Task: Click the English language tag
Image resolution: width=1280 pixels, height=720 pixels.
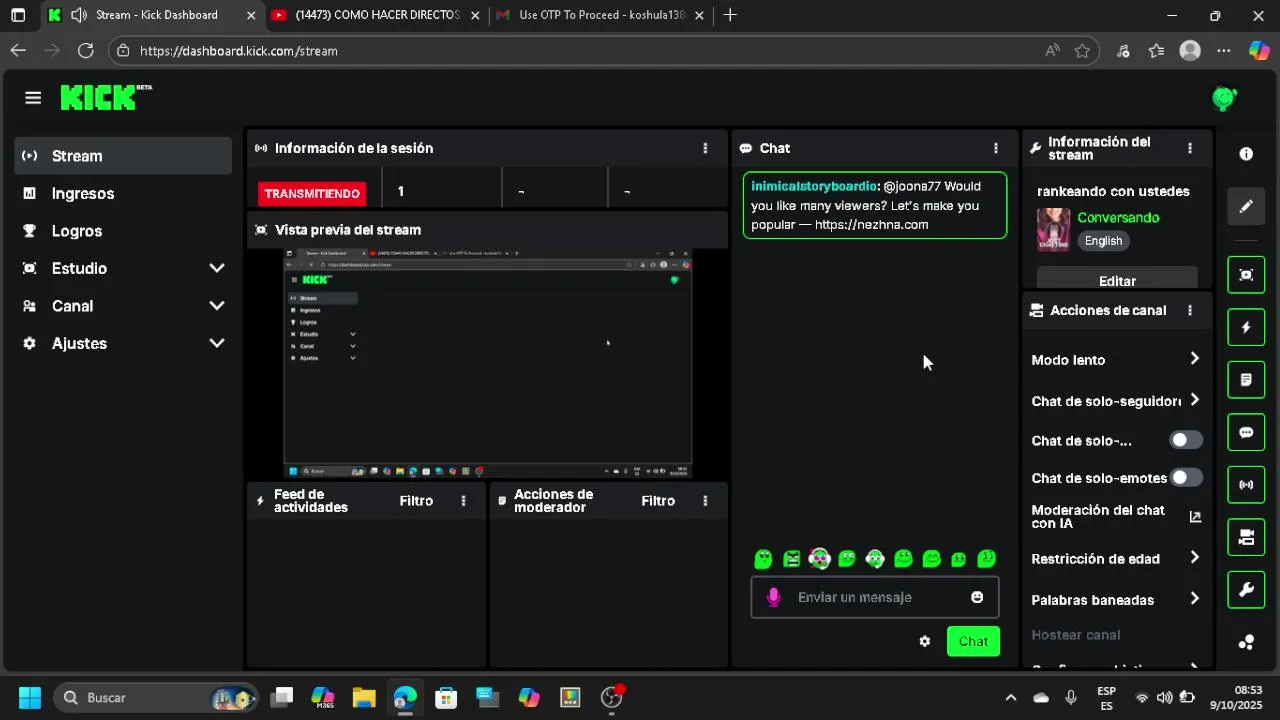Action: [x=1103, y=241]
